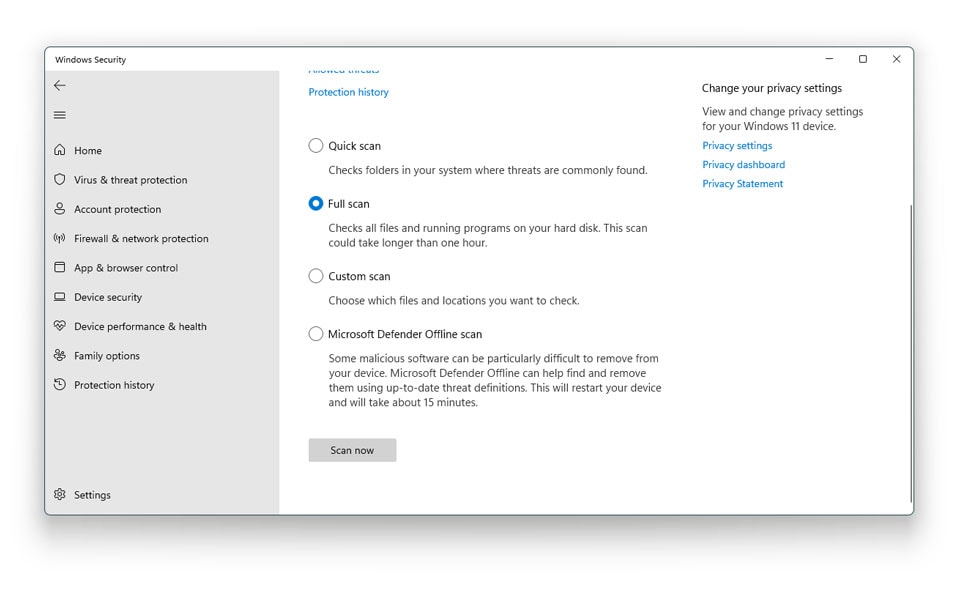
Task: Open the hamburger navigation menu icon
Action: [59, 115]
